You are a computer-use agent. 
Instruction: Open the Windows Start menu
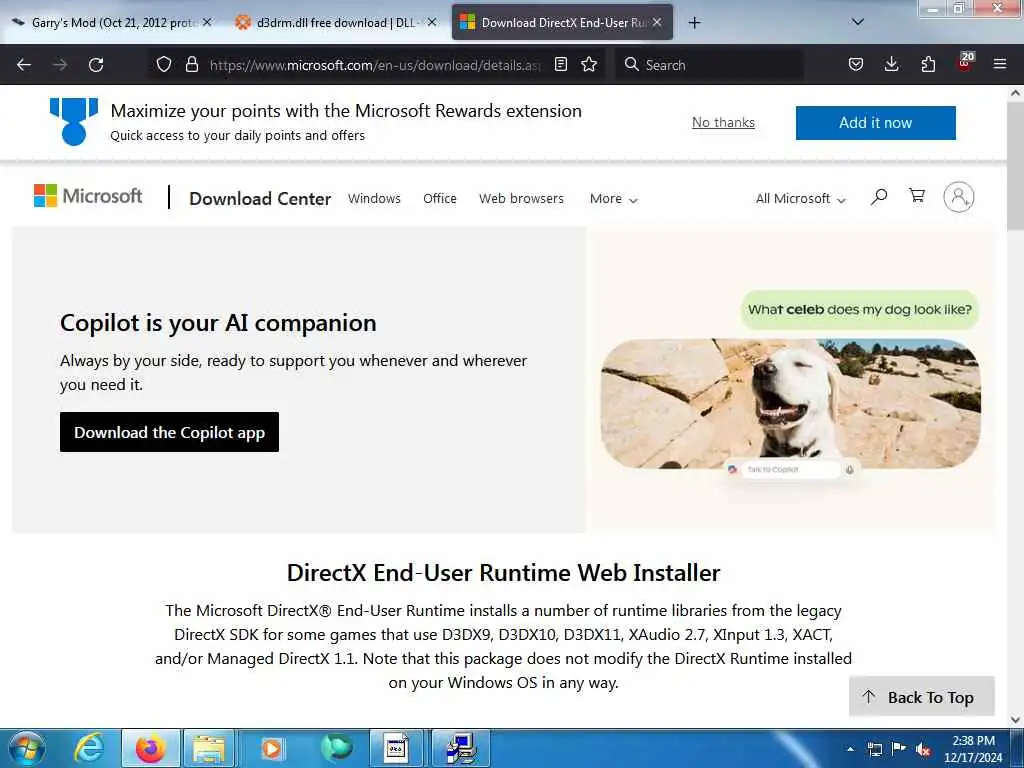[27, 748]
